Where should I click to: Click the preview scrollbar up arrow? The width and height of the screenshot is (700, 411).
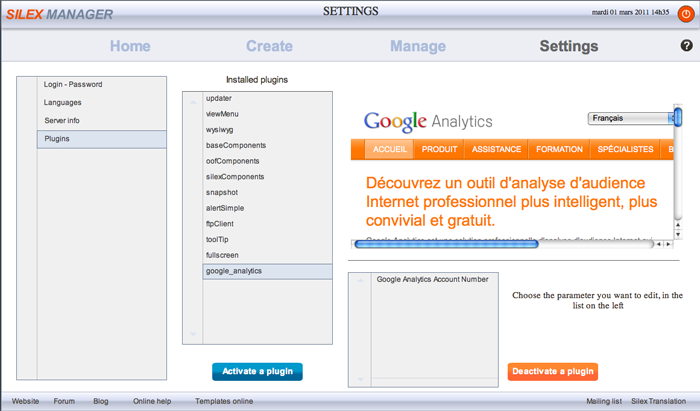tap(678, 225)
